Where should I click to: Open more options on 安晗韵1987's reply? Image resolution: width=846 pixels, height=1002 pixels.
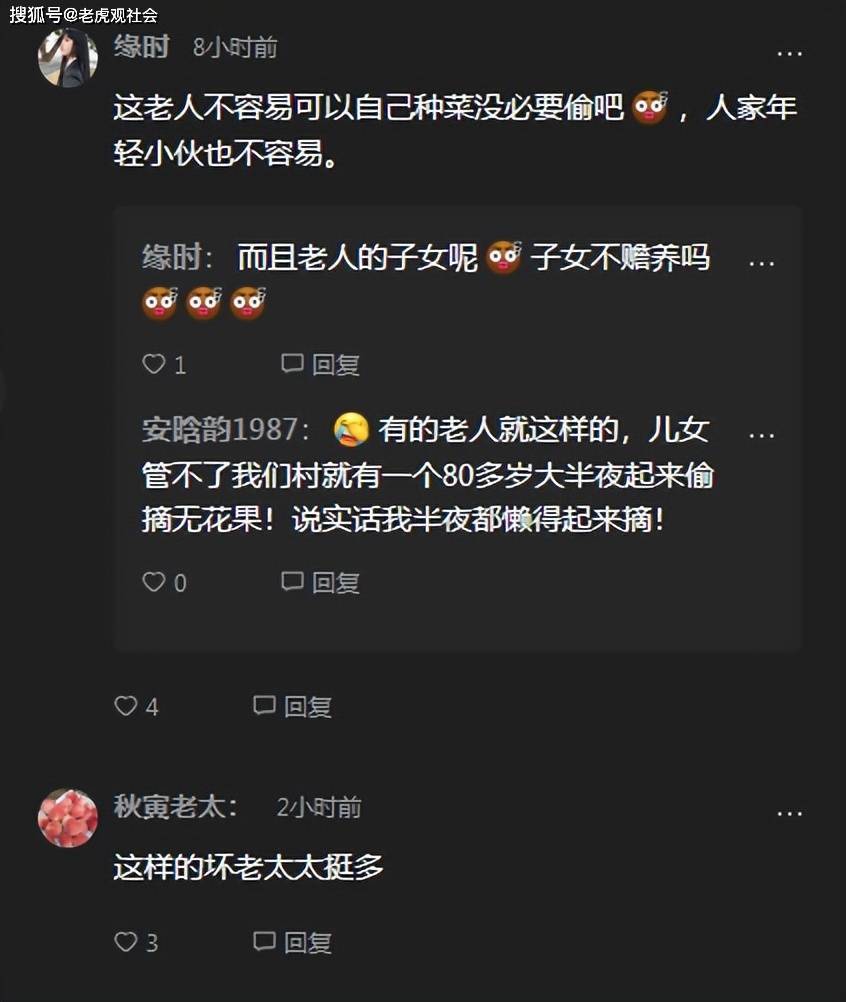[x=762, y=436]
